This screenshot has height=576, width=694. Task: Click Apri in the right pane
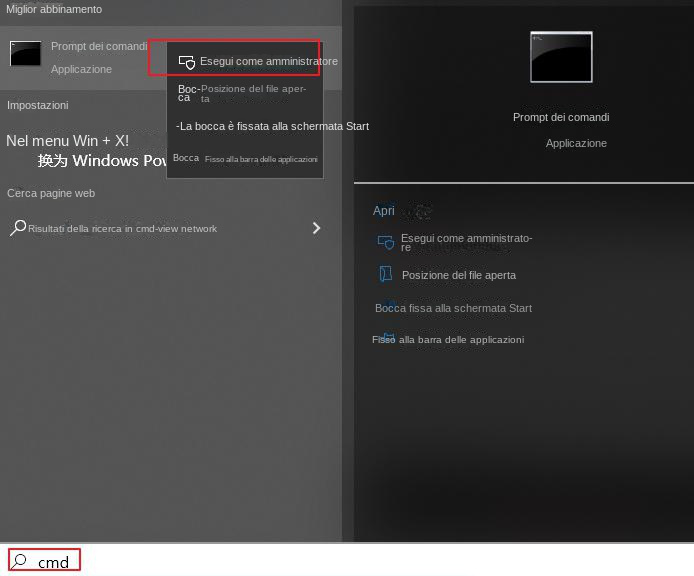point(383,211)
